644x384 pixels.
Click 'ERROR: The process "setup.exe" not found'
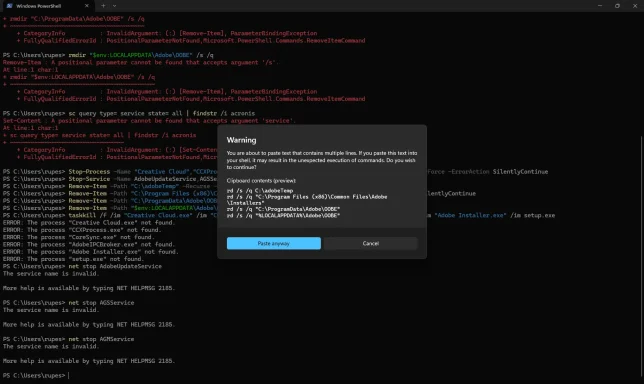tap(73, 259)
